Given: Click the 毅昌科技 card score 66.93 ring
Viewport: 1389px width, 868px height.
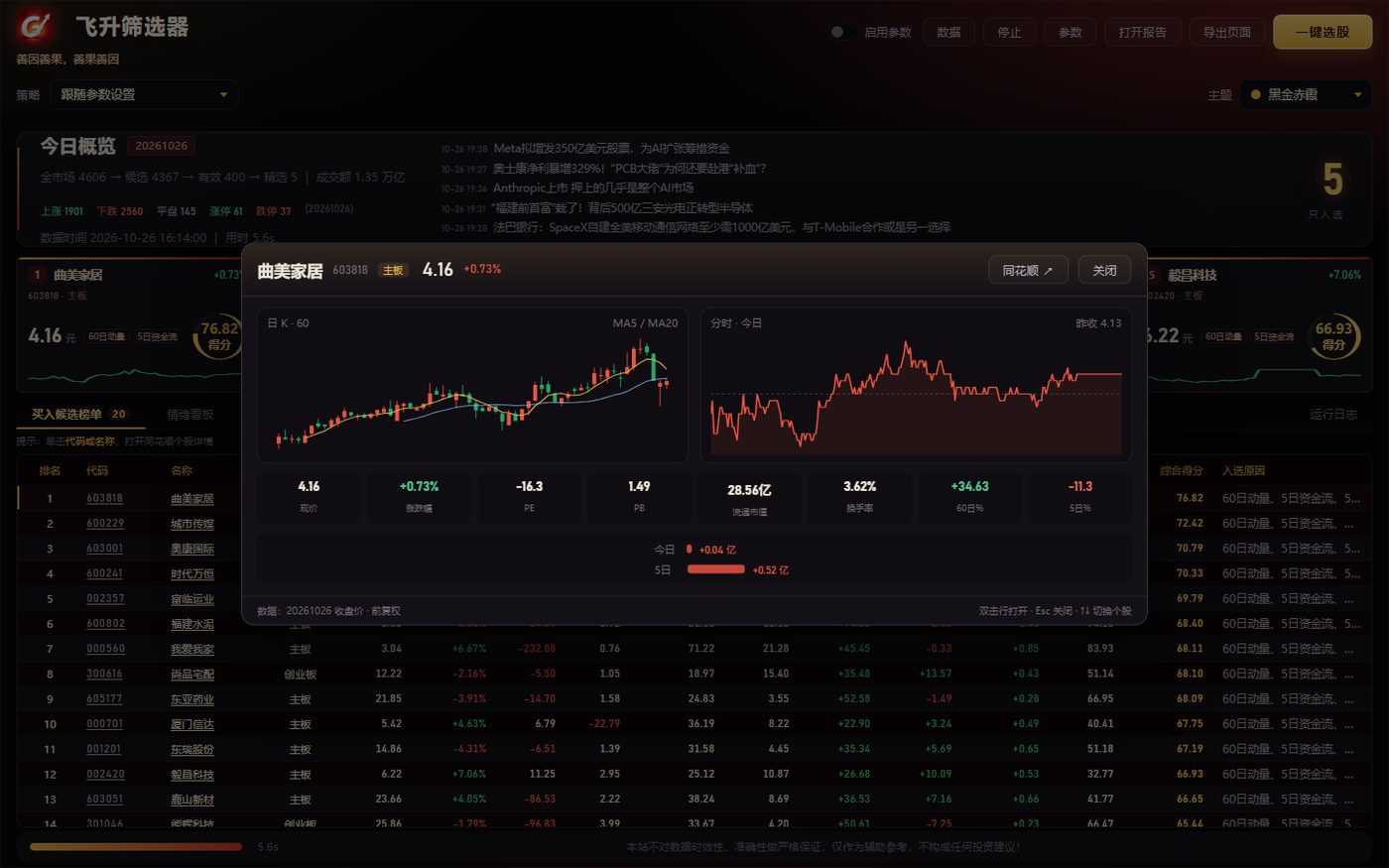Looking at the screenshot, I should click(1333, 335).
